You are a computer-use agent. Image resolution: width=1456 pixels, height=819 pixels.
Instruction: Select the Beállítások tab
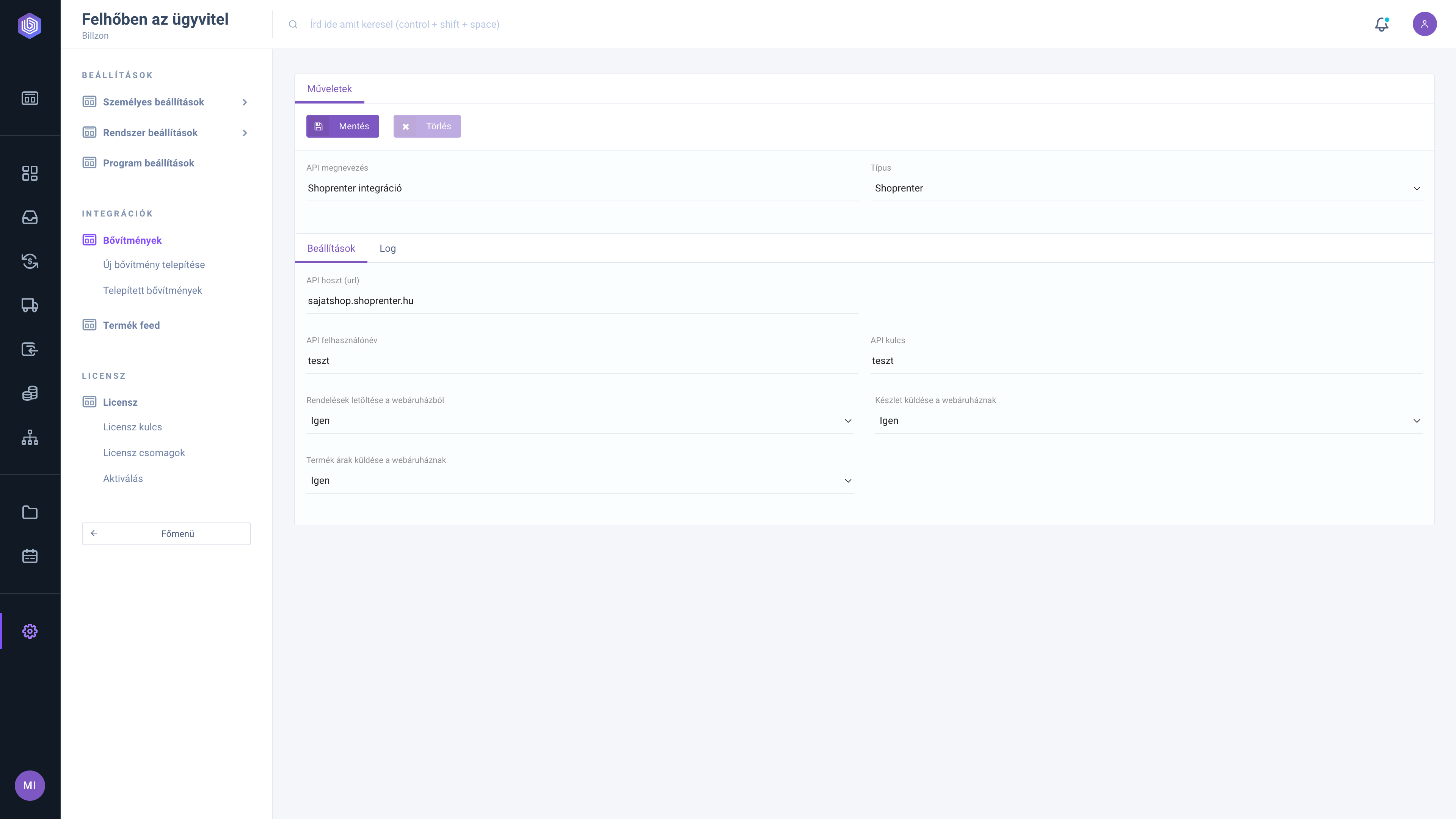pyautogui.click(x=331, y=249)
